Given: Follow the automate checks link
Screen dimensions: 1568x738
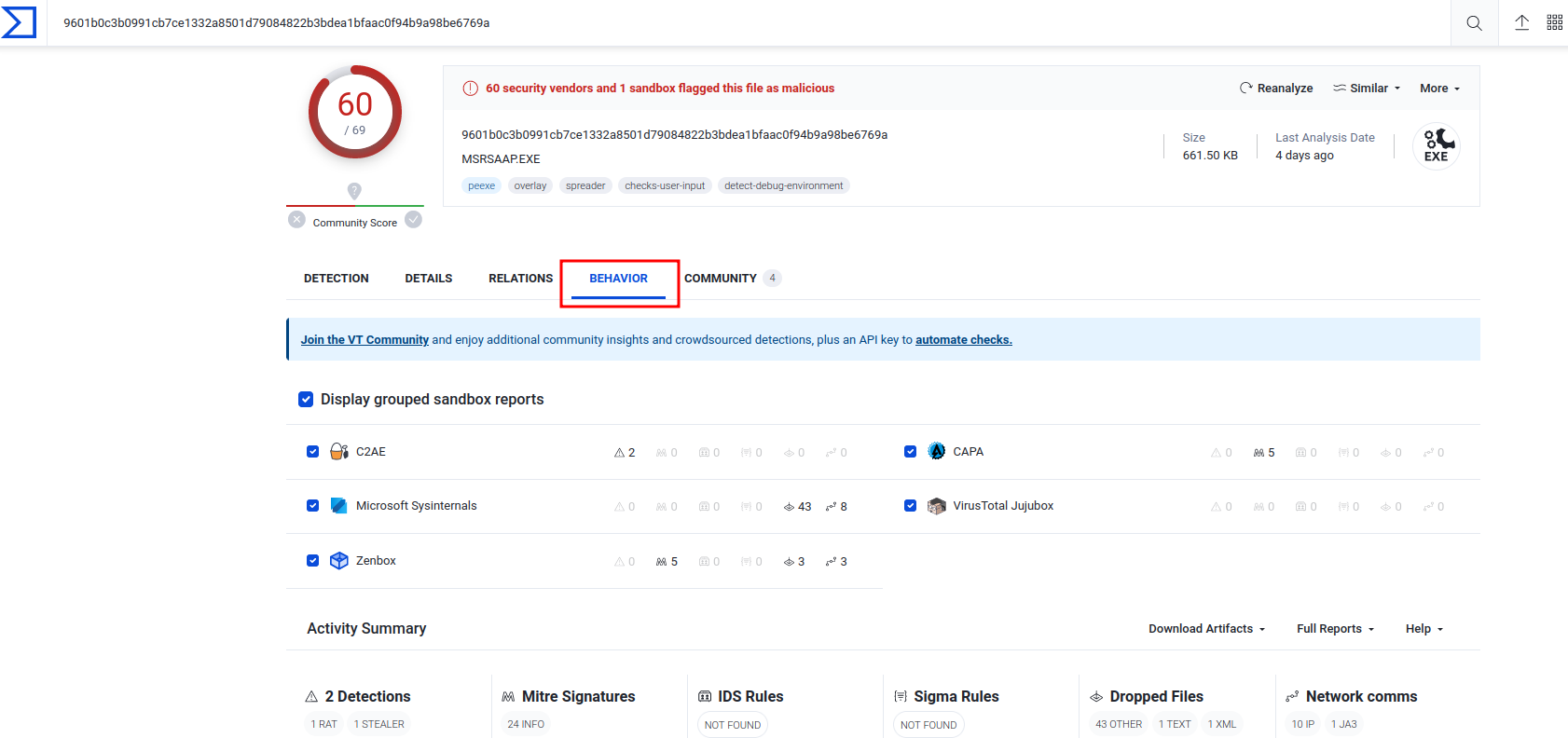Looking at the screenshot, I should (x=964, y=340).
